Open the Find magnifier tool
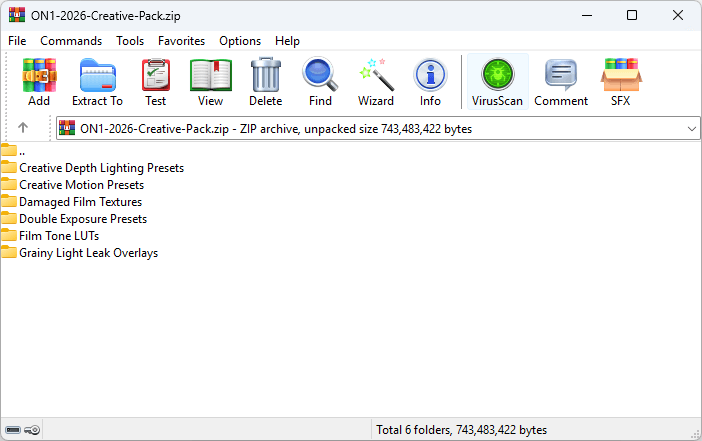Viewport: 702px width, 441px height. (x=320, y=81)
